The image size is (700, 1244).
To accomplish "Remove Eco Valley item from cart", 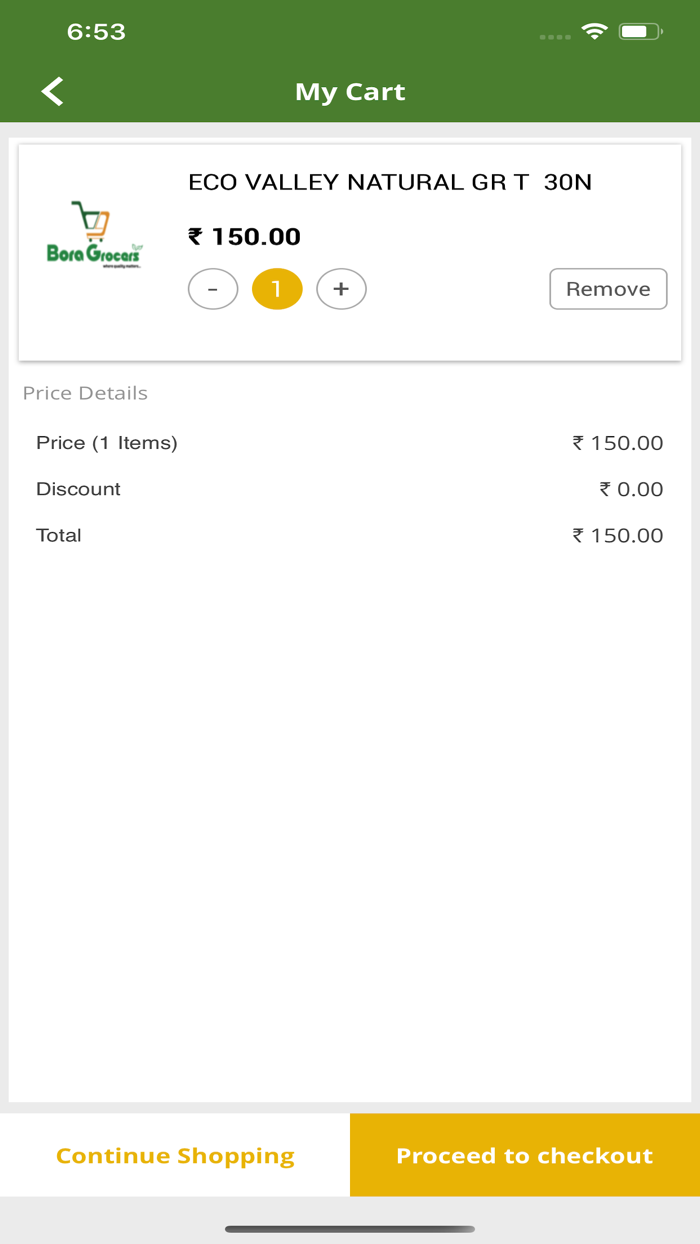I will [608, 289].
